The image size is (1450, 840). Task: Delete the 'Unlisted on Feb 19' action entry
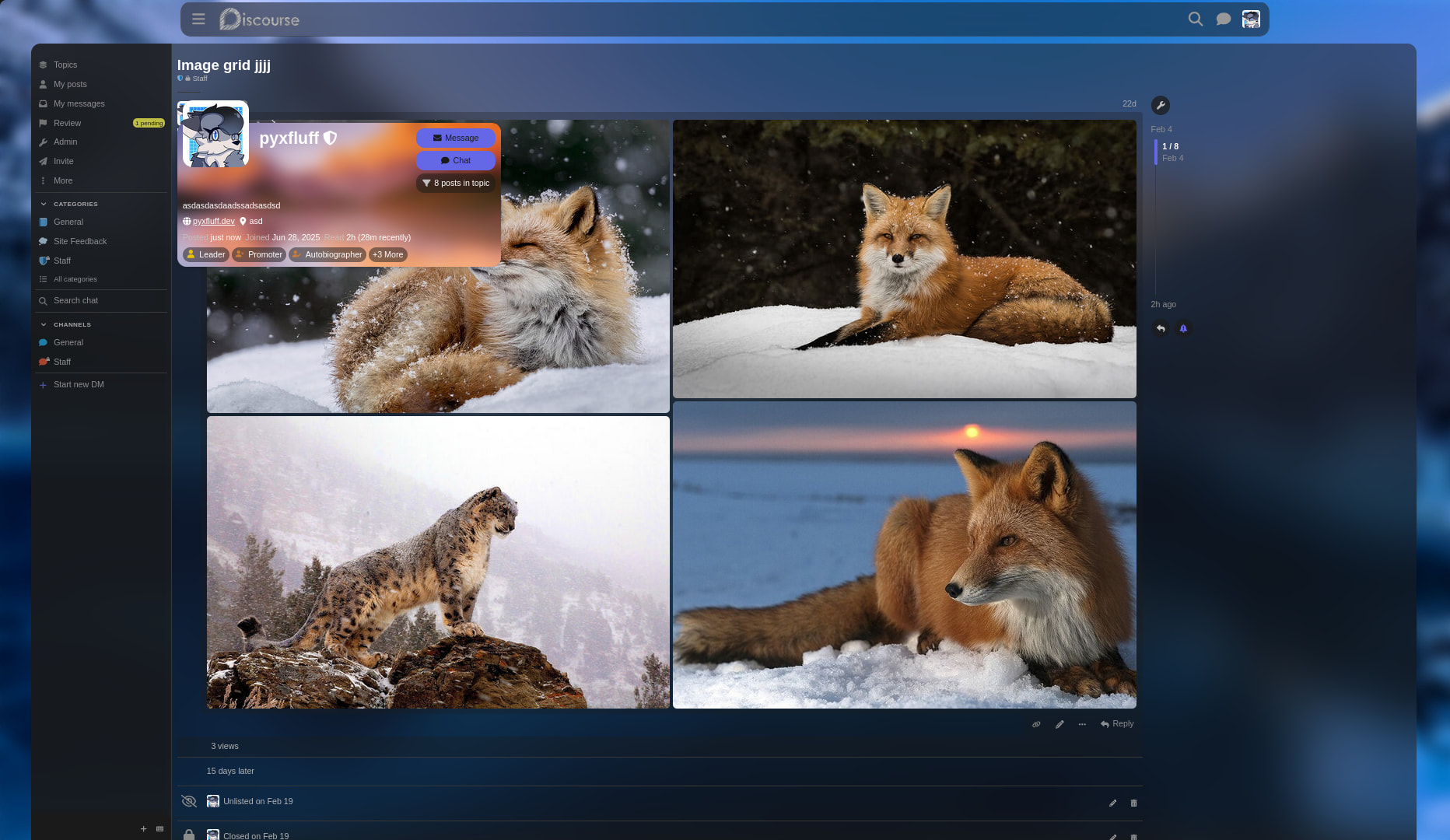coord(1133,803)
